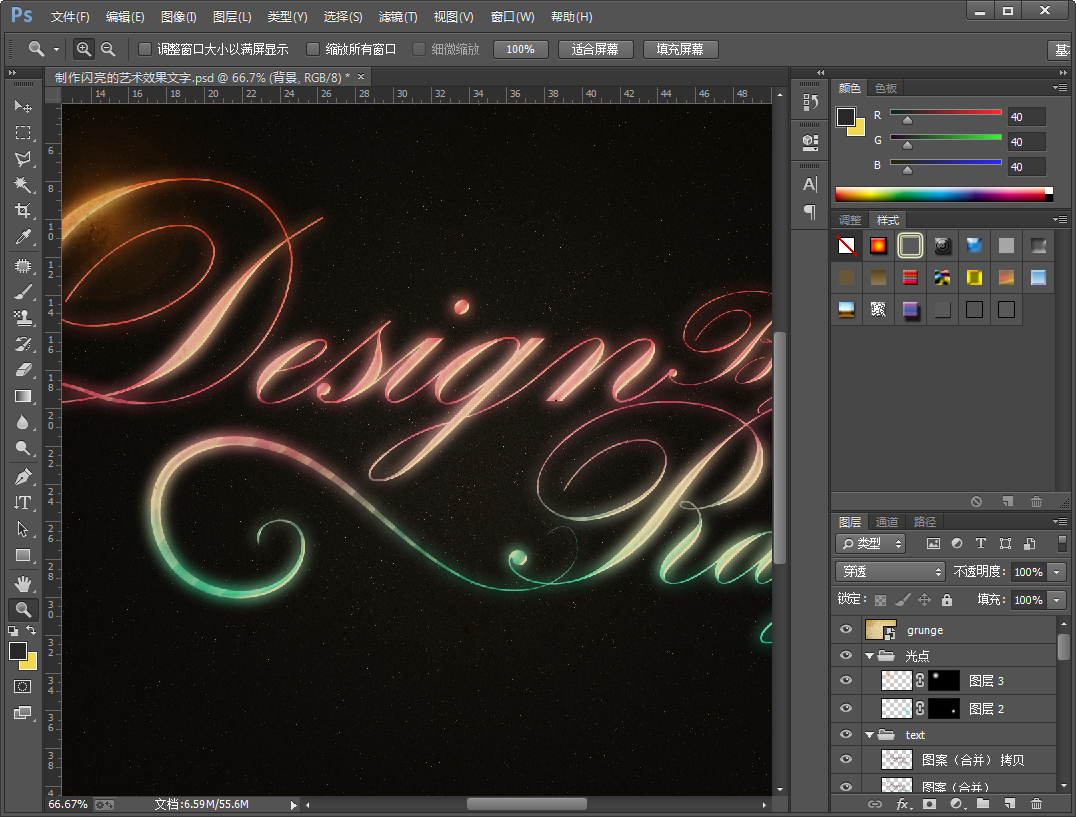This screenshot has width=1076, height=817.
Task: Click the zoom out magnifier icon
Action: point(108,49)
